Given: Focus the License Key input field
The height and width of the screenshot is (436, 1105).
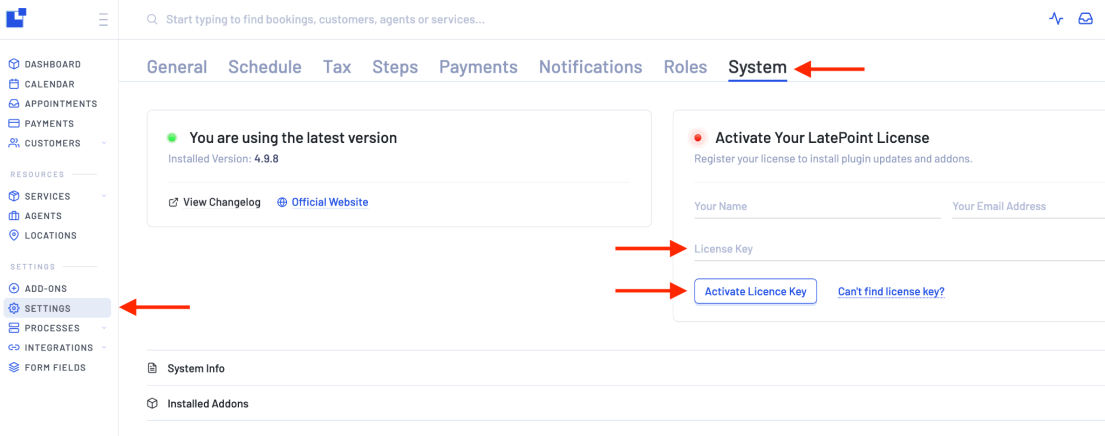Looking at the screenshot, I should click(x=899, y=249).
